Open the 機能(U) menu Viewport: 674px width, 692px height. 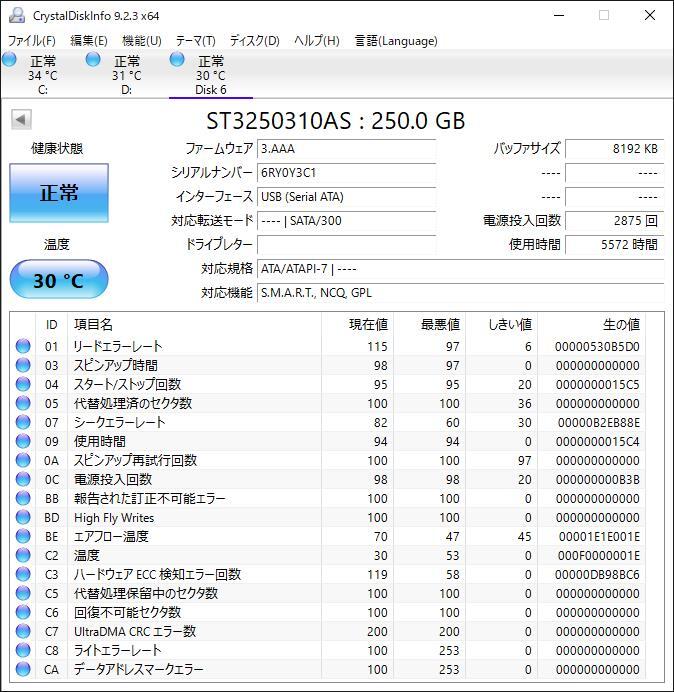(x=141, y=41)
